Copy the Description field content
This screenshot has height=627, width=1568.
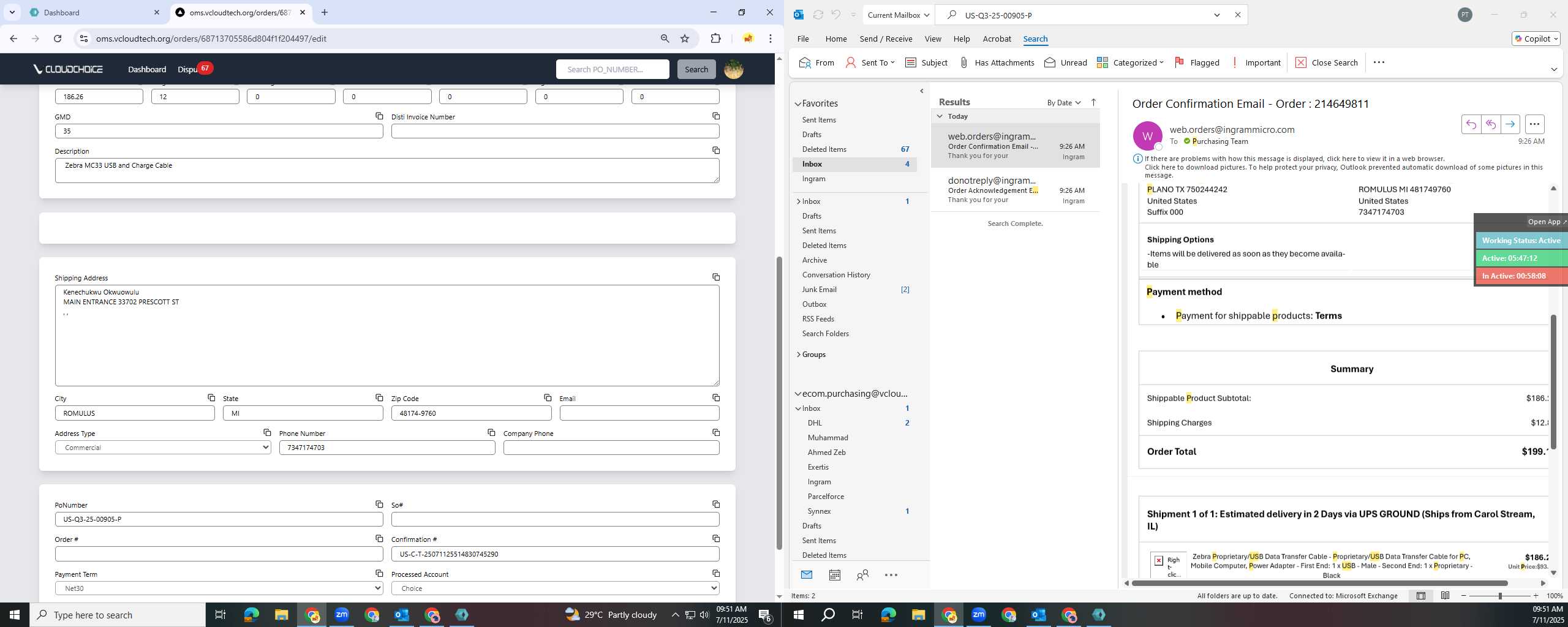point(715,150)
